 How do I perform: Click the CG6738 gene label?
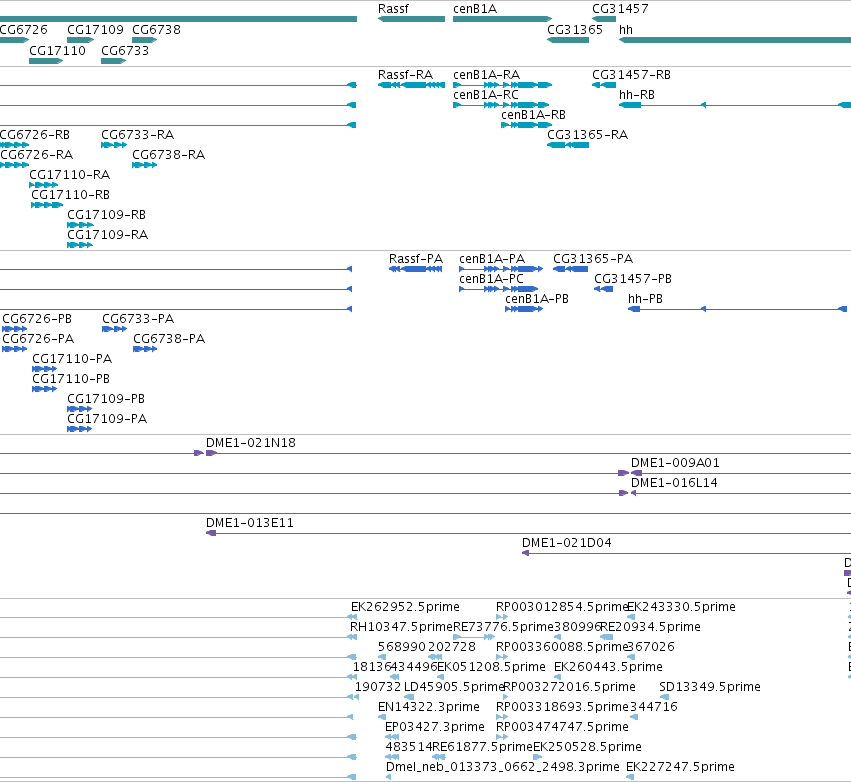click(x=156, y=29)
